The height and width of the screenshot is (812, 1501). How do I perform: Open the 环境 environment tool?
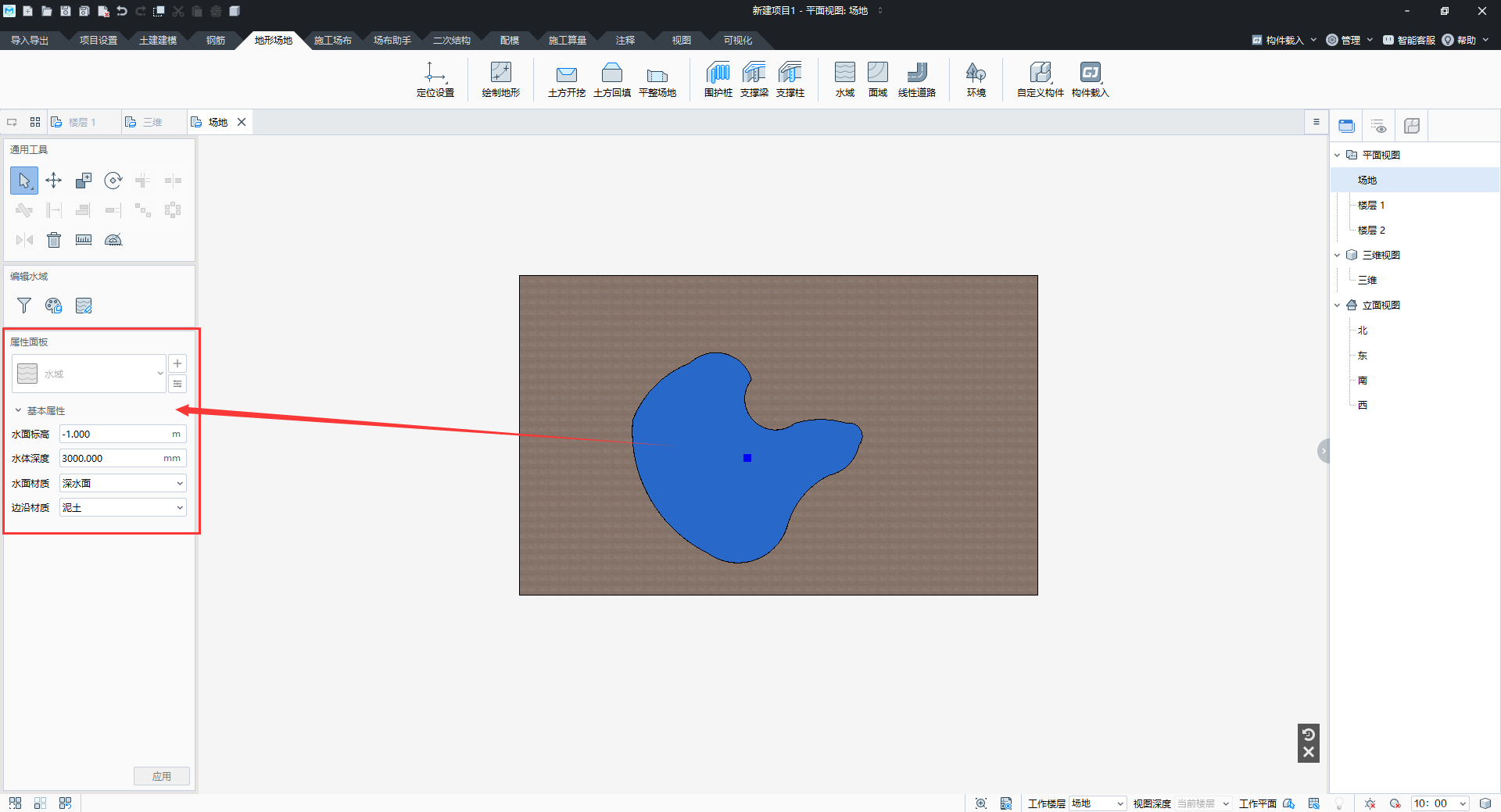pos(976,79)
